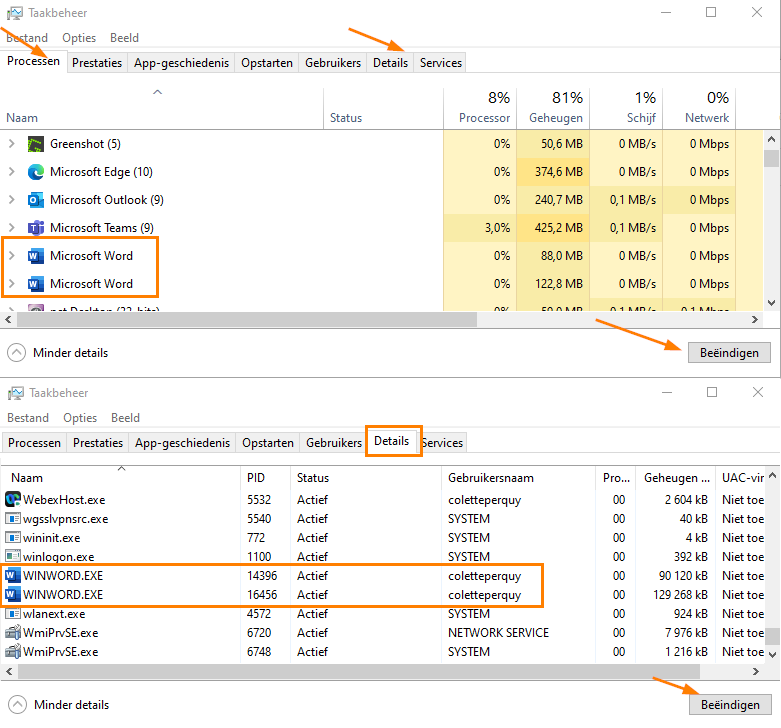Screen dimensions: 781x728
Task: Open the Opties menu in the upper window
Action: pos(79,38)
